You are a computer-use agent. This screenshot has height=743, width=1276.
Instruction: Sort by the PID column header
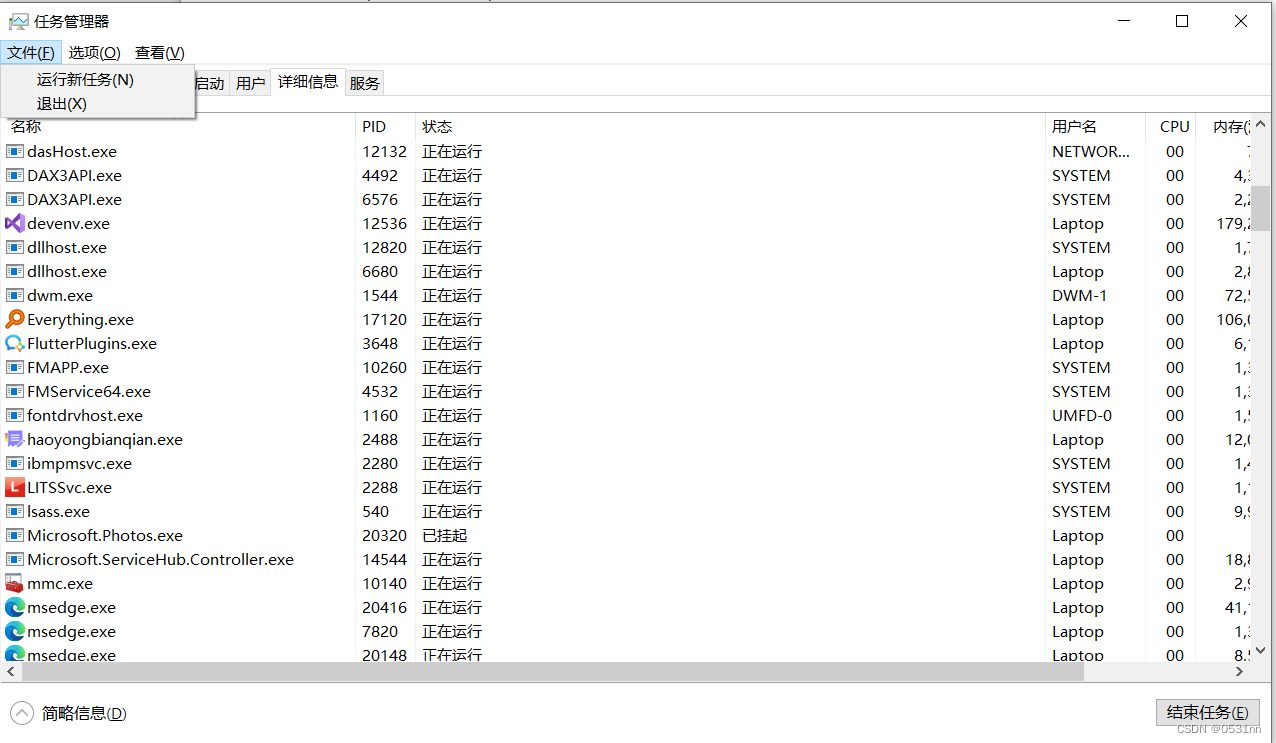(x=385, y=127)
